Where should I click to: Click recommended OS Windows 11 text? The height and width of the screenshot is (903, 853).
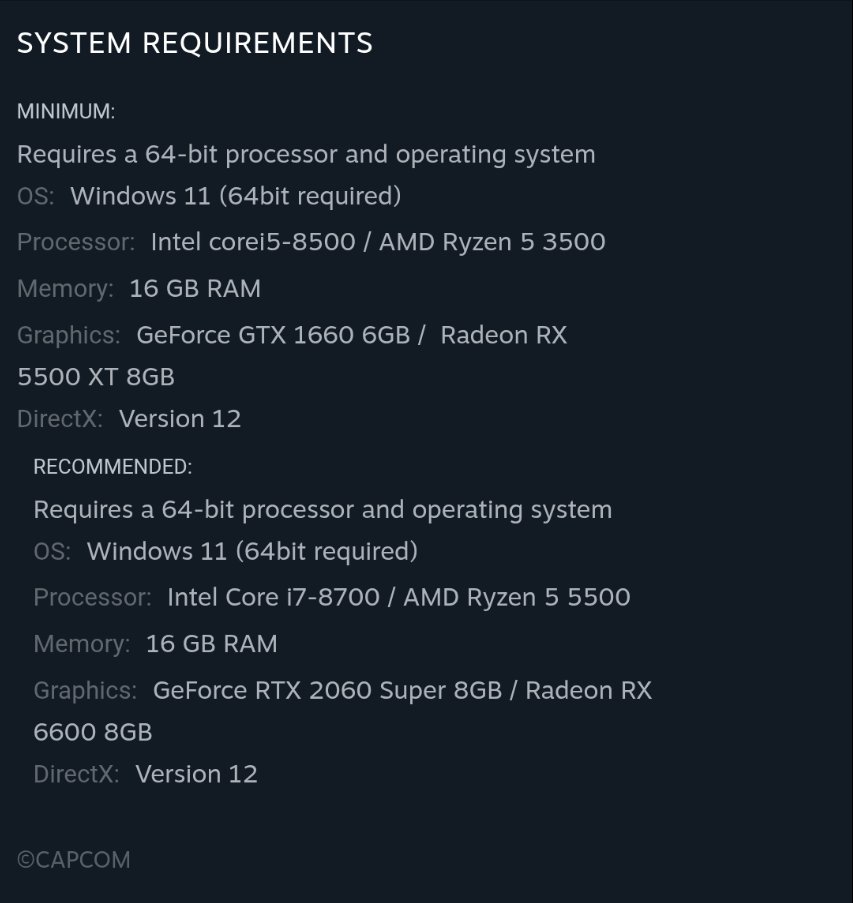pyautogui.click(x=252, y=551)
